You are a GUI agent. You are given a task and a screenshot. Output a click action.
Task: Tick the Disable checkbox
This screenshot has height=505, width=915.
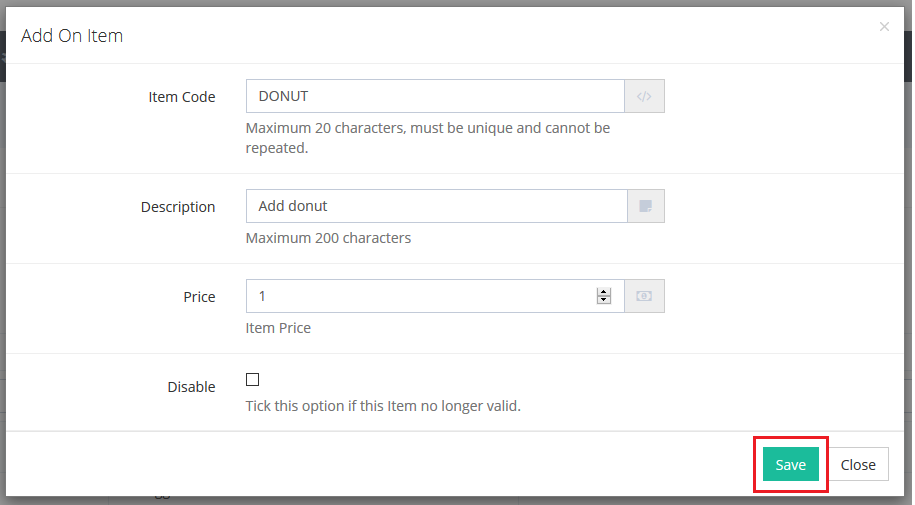coord(252,380)
